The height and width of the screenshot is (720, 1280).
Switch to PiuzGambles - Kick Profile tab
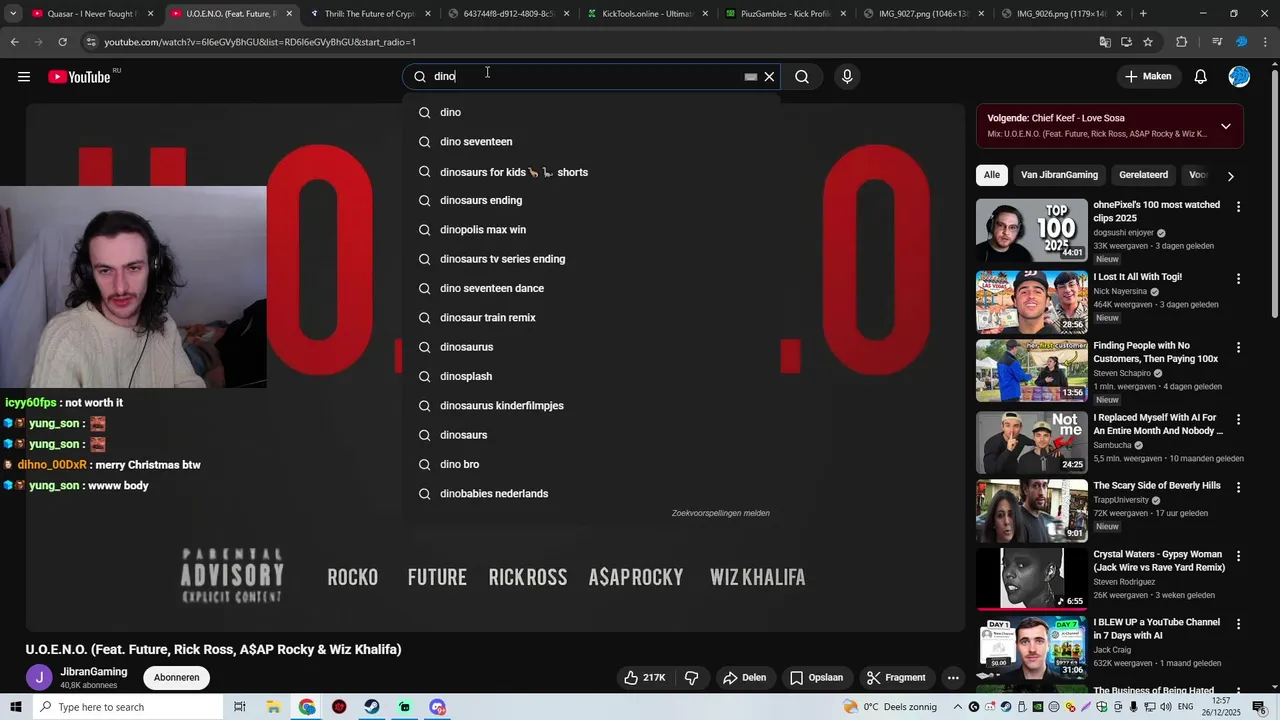pos(786,14)
